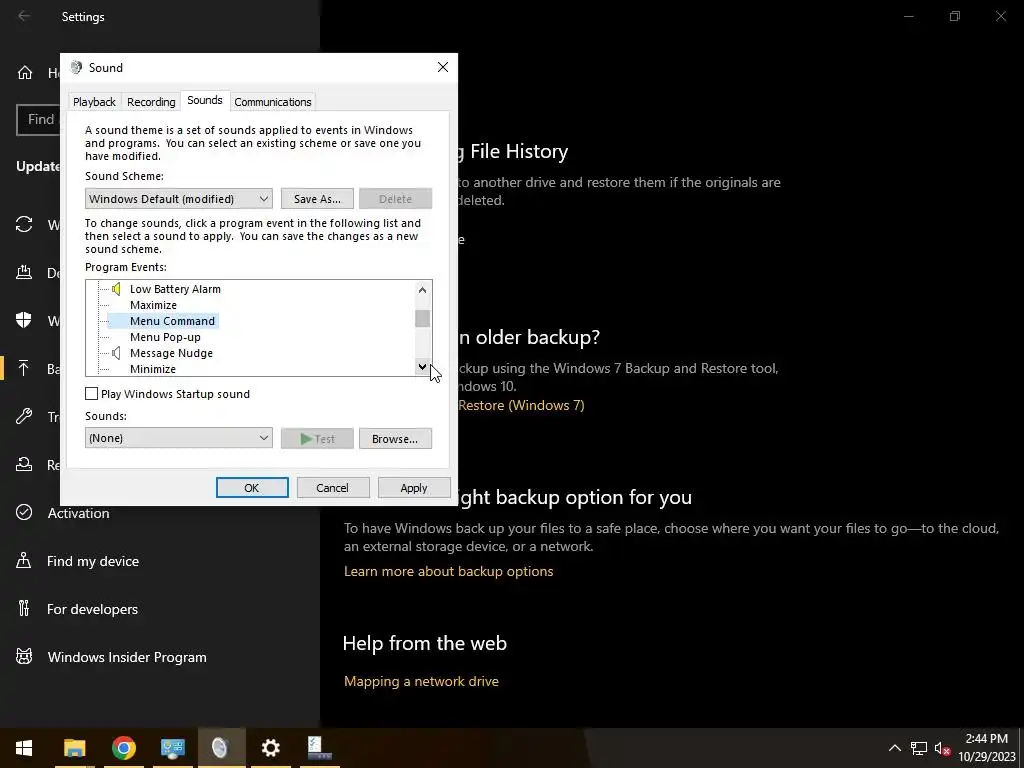Image resolution: width=1024 pixels, height=768 pixels.
Task: Click the Message Nudge speaker icon
Action: pyautogui.click(x=116, y=353)
